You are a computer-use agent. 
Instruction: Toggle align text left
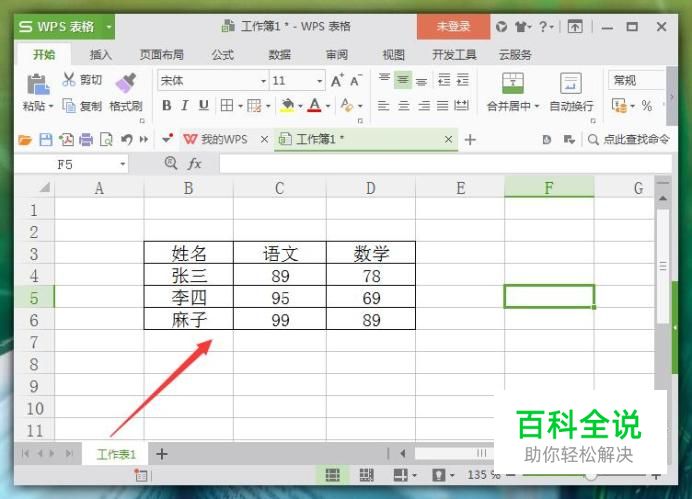pyautogui.click(x=384, y=106)
